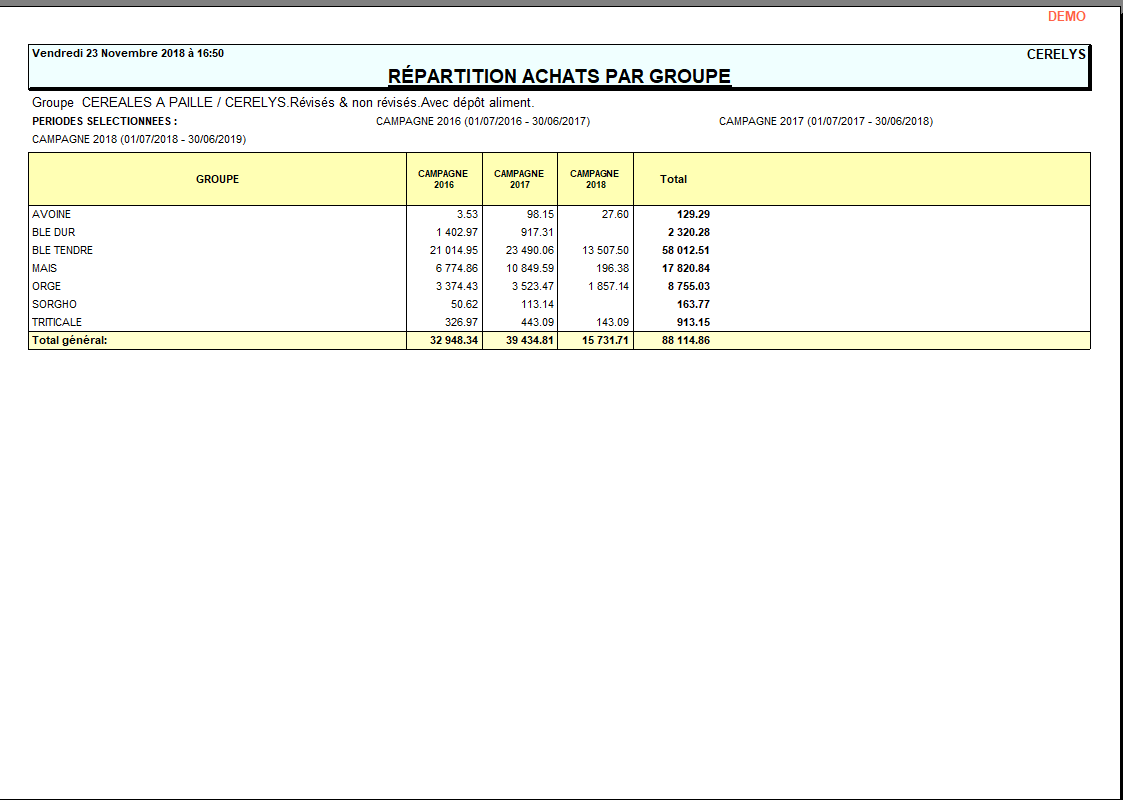Screen dimensions: 1123x800
Task: Click the DEMO label in the top corner
Action: 1065,16
